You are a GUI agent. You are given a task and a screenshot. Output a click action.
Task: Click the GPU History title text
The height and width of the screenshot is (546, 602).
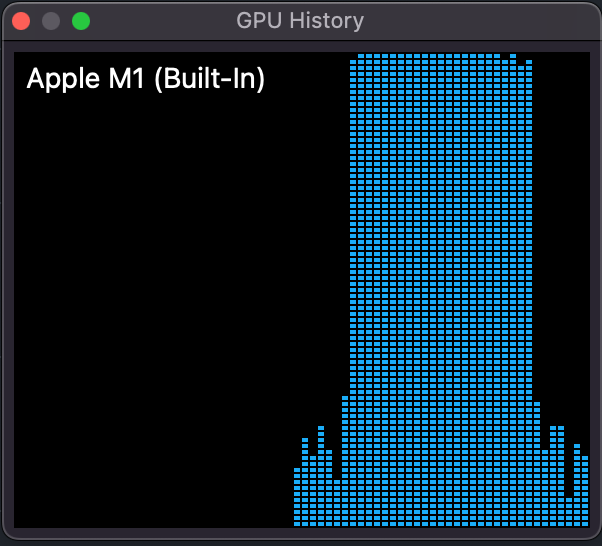pos(300,20)
